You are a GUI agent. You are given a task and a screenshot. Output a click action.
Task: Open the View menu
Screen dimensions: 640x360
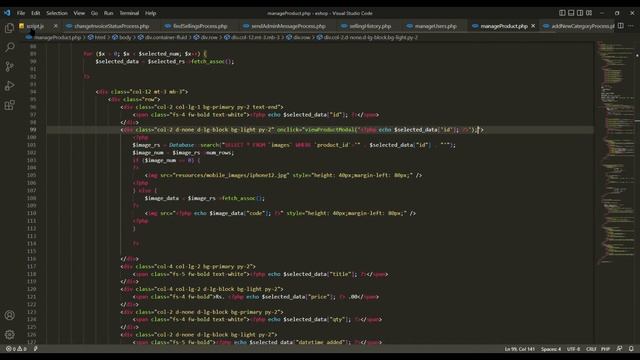pyautogui.click(x=79, y=13)
